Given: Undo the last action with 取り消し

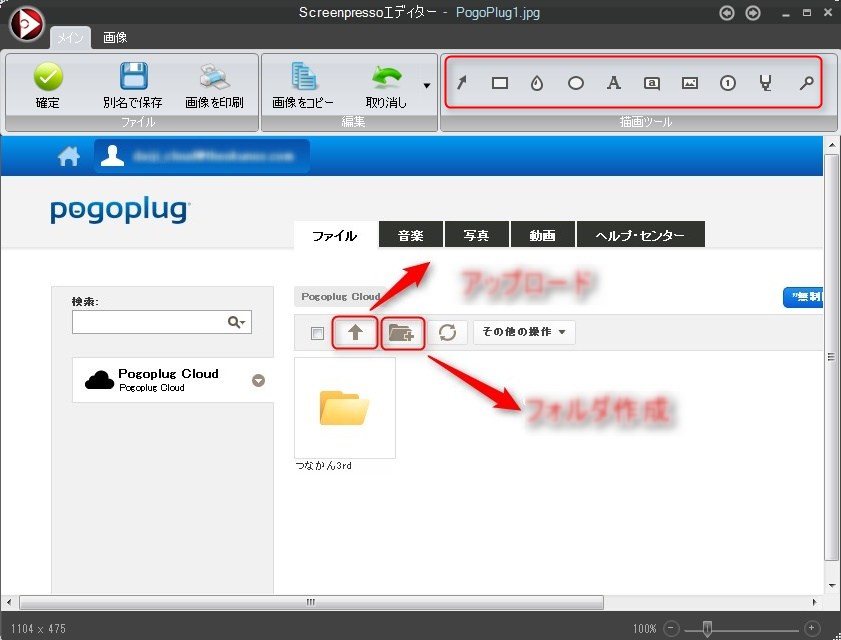Looking at the screenshot, I should click(x=386, y=85).
